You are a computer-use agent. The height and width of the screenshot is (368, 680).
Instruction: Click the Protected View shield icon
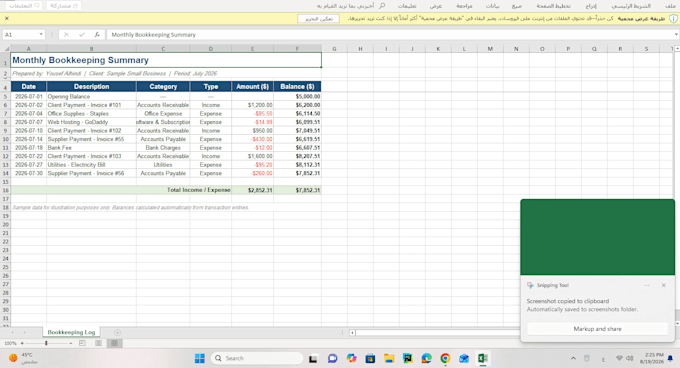click(673, 19)
